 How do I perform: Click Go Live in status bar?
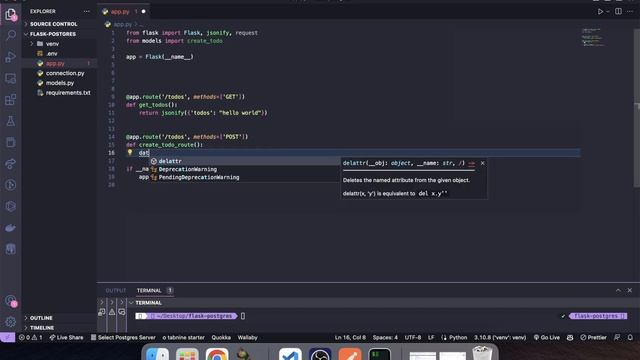point(547,338)
